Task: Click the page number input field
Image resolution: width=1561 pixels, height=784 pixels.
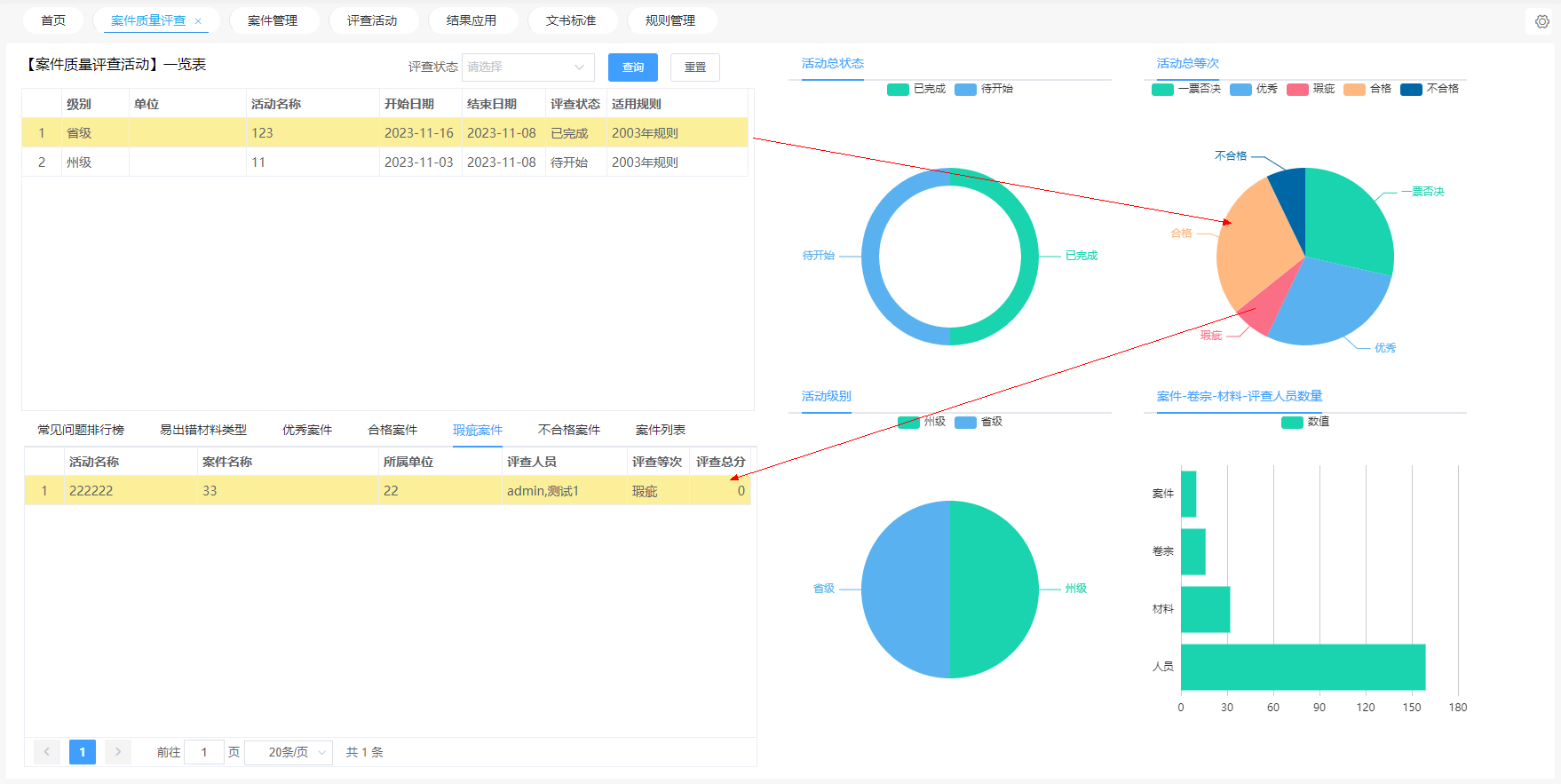Action: 204,752
